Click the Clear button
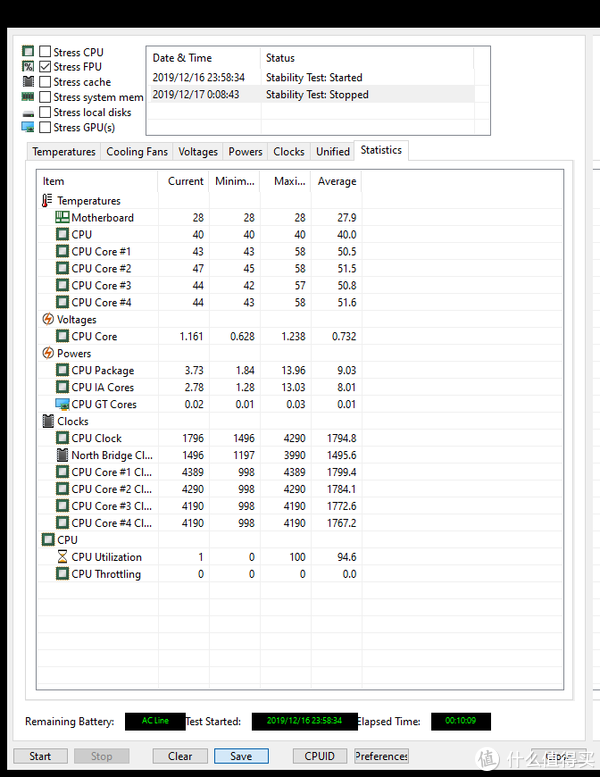The image size is (600, 777). coord(180,756)
